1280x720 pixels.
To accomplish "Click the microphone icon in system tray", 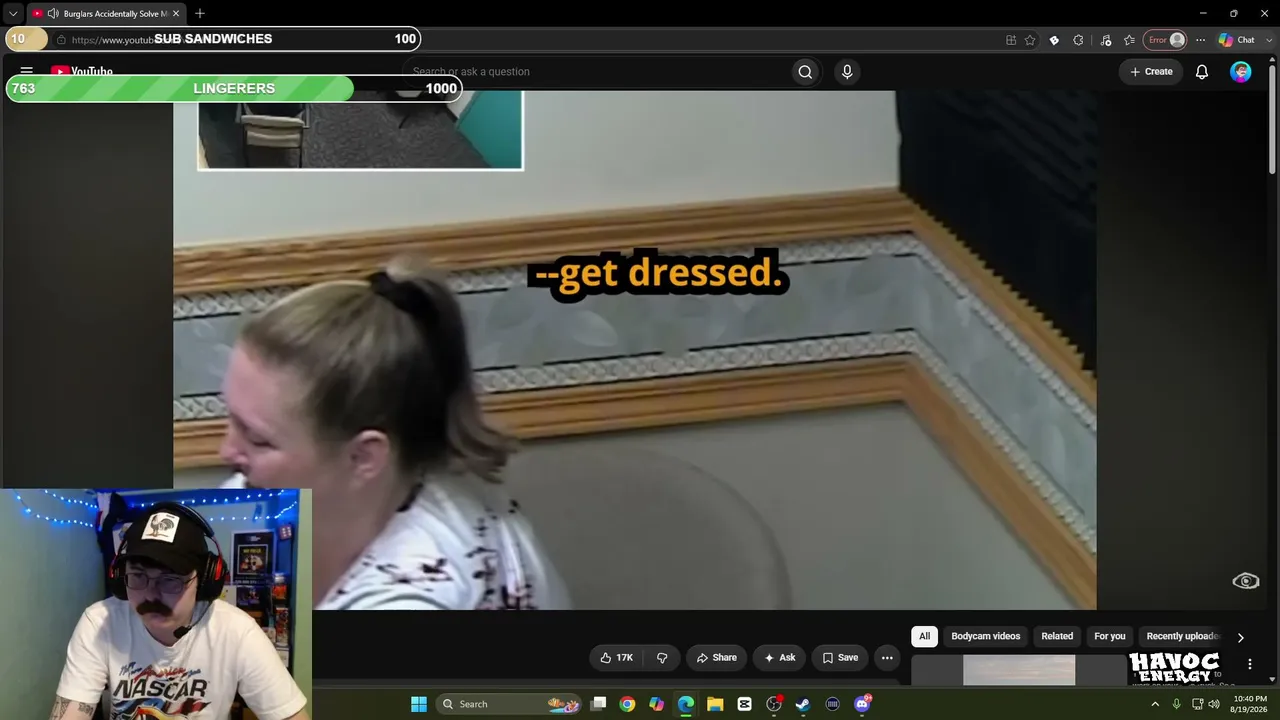I will (1177, 704).
